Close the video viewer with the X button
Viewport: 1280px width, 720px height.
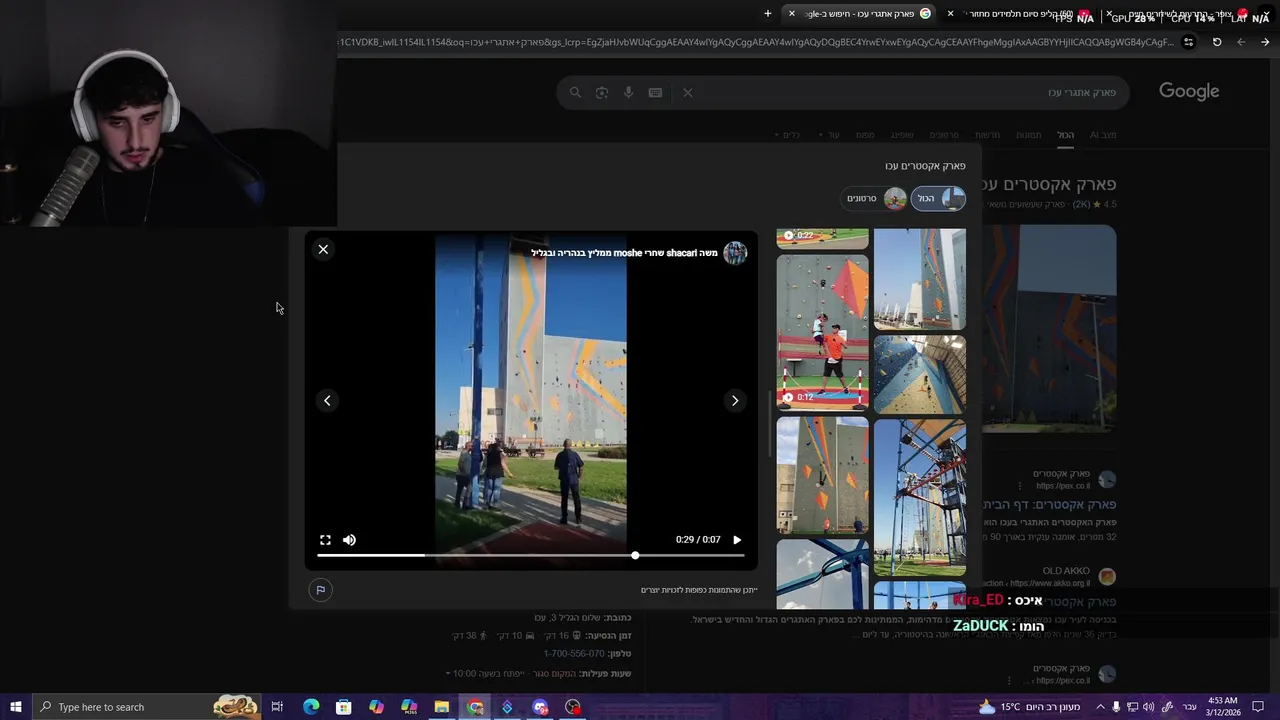coord(323,249)
